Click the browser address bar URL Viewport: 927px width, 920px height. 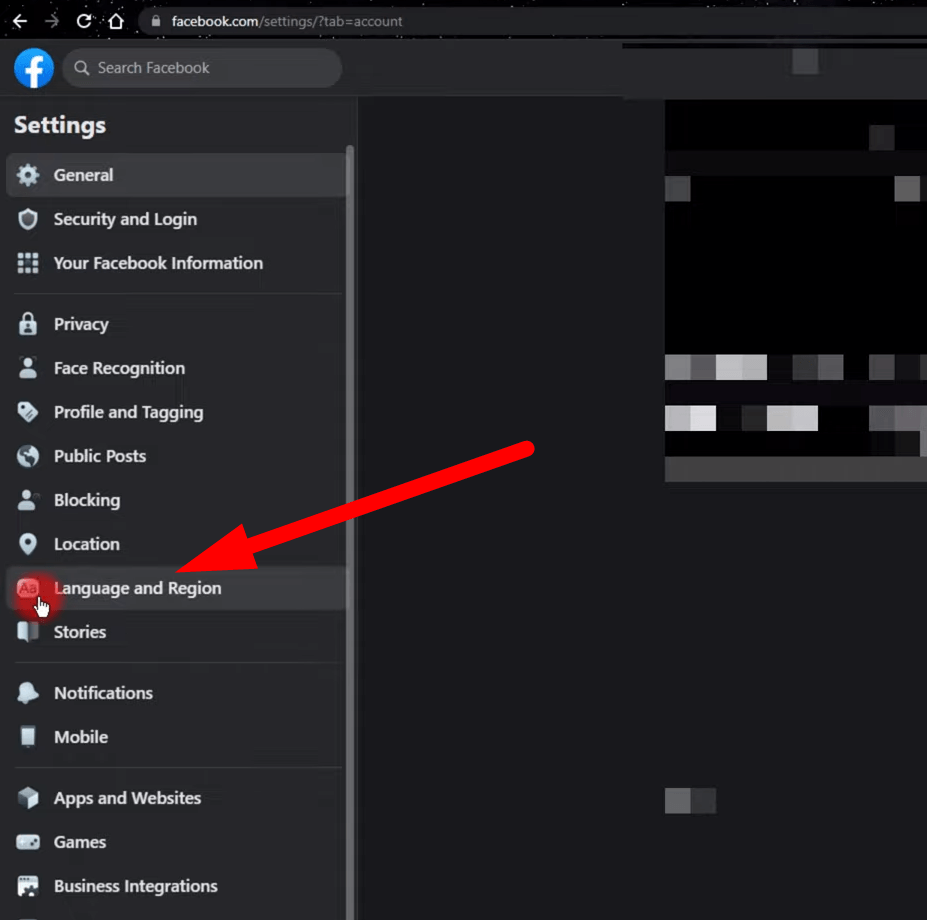pyautogui.click(x=287, y=21)
